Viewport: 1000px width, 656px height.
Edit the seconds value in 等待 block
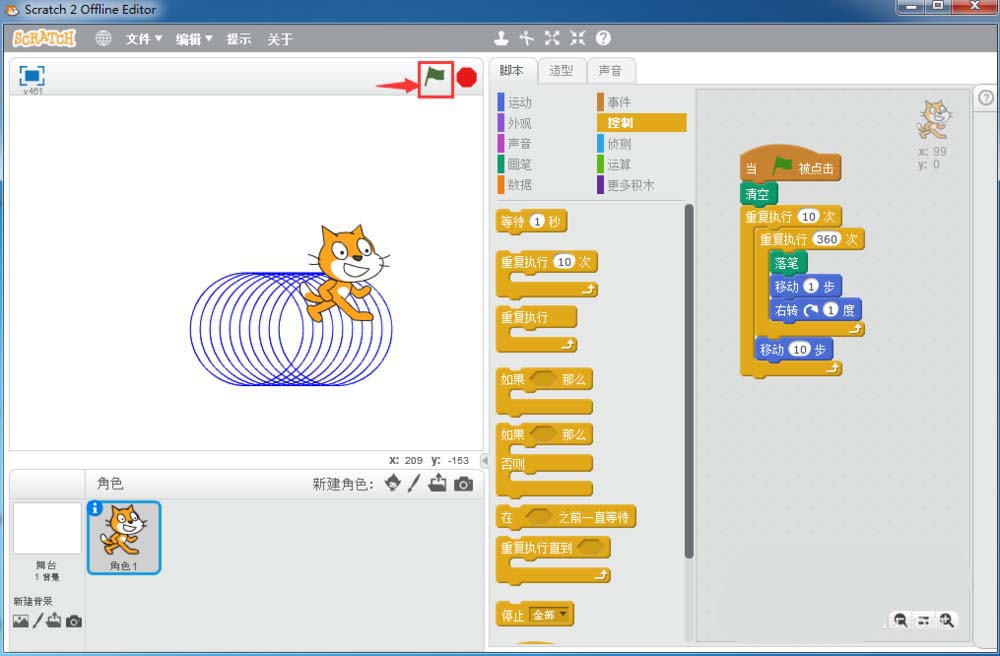click(537, 222)
